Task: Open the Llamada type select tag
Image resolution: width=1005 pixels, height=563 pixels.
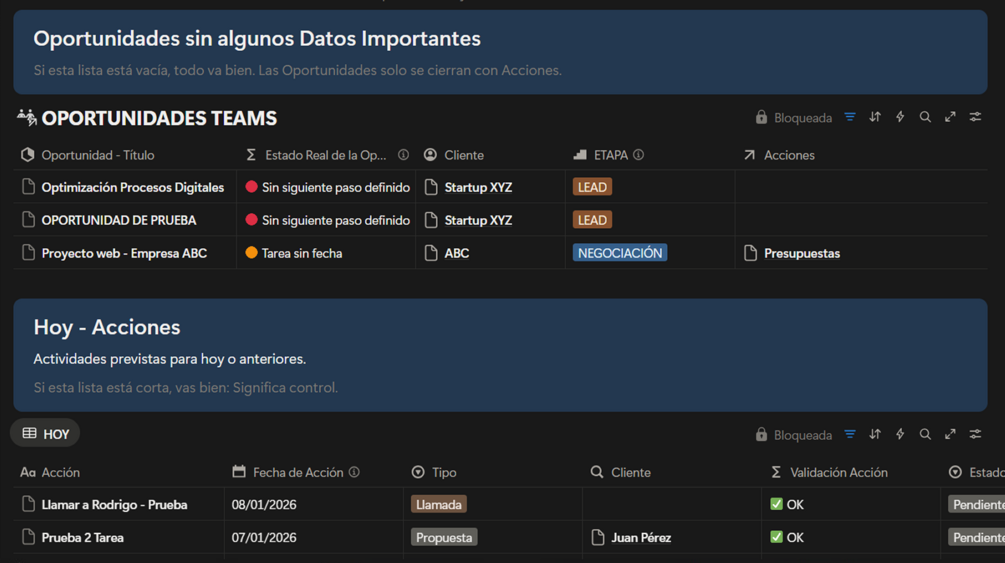Action: click(438, 505)
